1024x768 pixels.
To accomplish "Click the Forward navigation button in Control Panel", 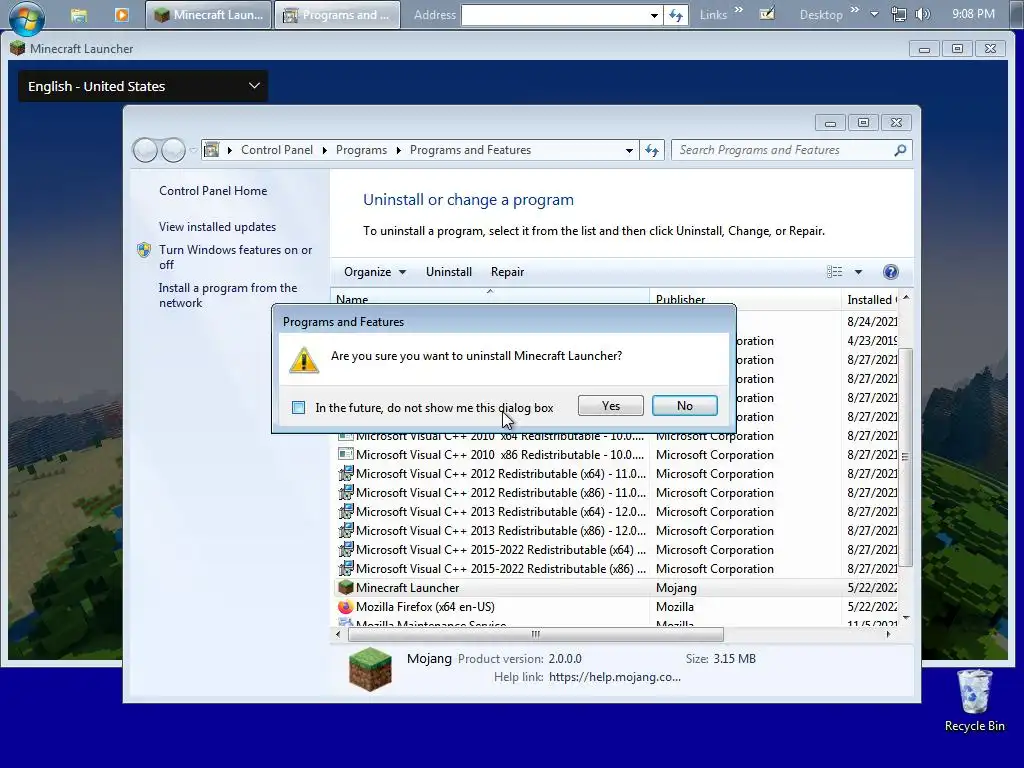I will (173, 150).
